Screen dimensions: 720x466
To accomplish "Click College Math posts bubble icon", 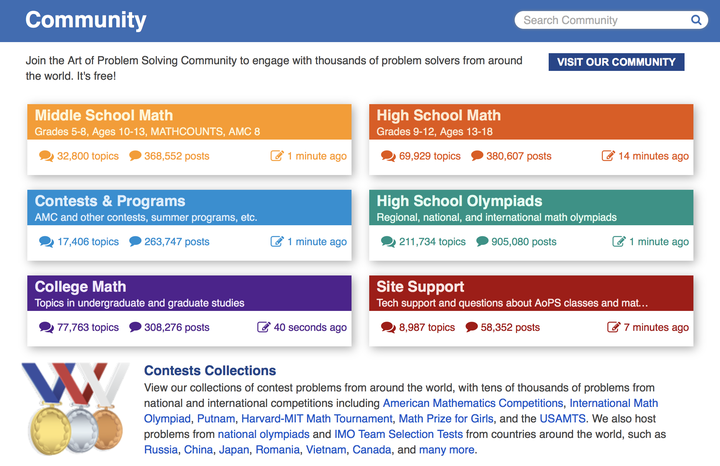I will (135, 327).
